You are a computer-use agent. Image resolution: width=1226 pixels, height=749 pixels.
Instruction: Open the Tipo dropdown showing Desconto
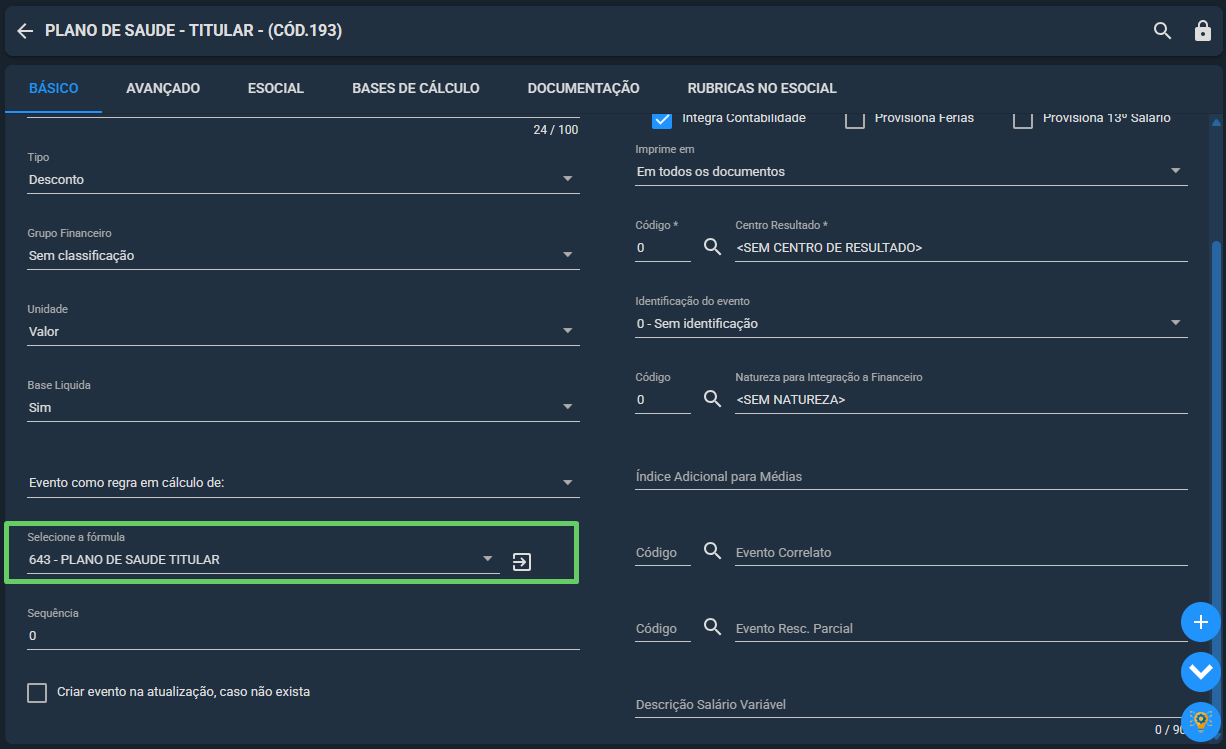303,179
